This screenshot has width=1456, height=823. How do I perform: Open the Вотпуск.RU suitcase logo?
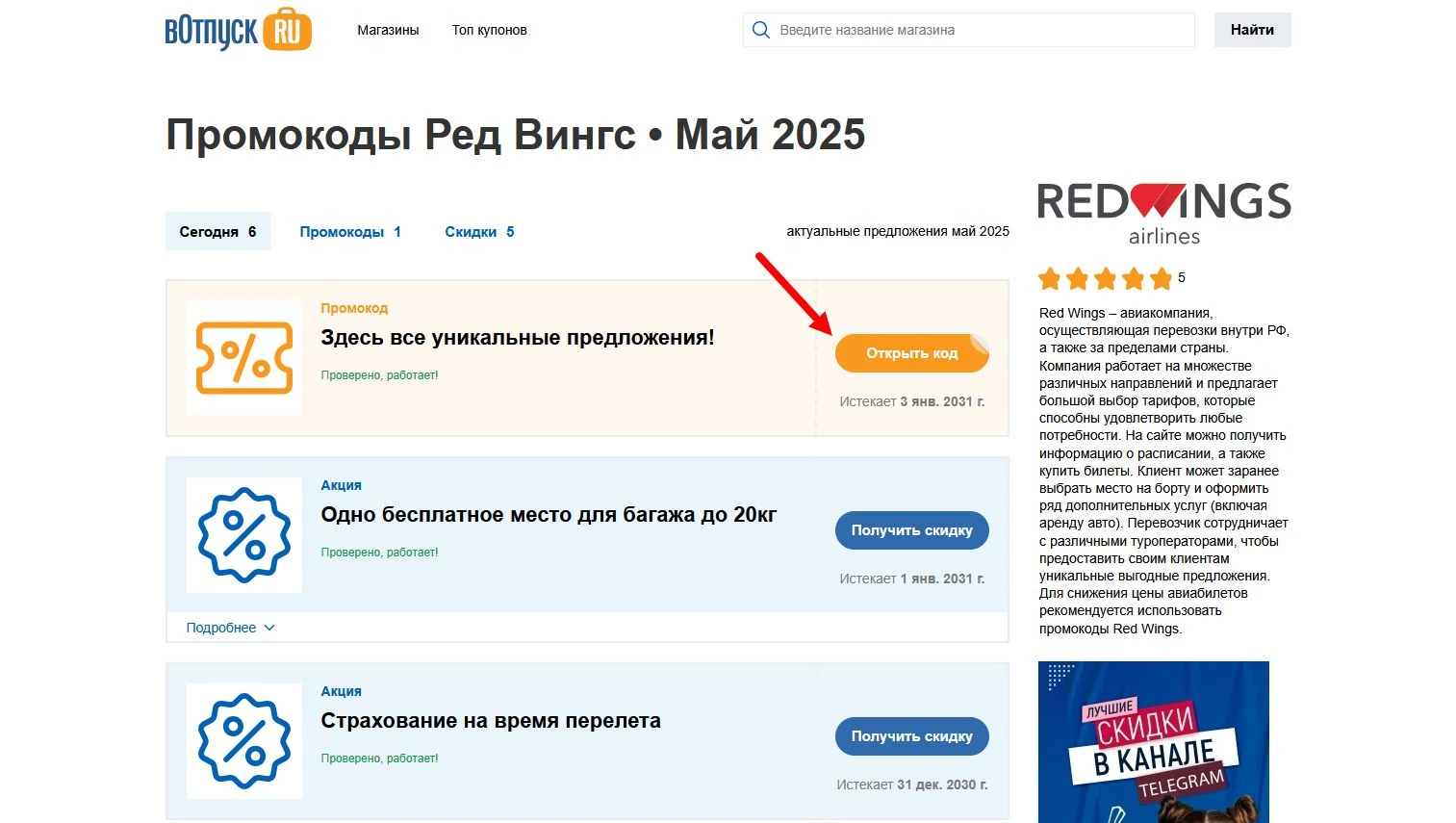[x=237, y=30]
